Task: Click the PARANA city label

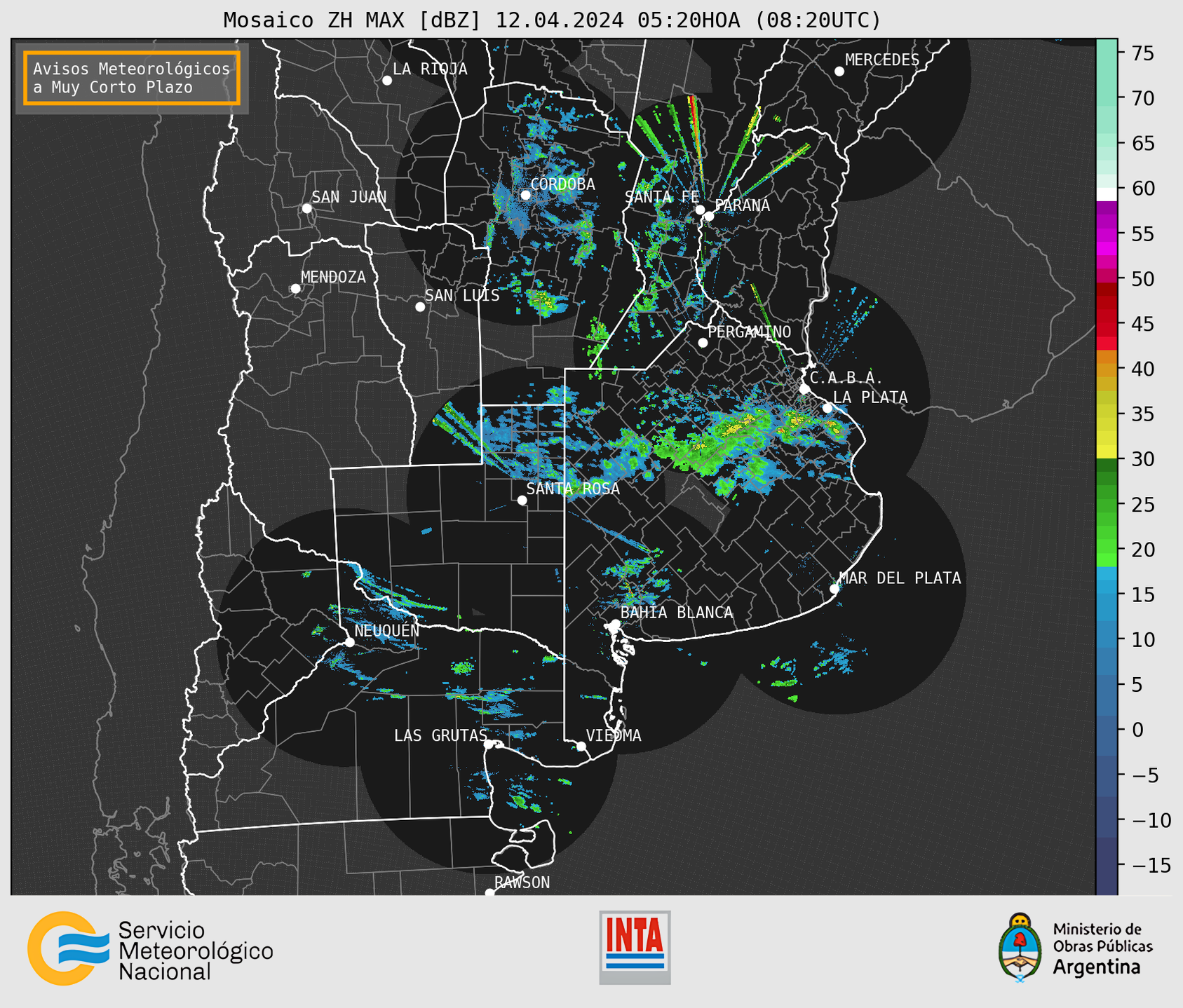Action: (x=743, y=205)
